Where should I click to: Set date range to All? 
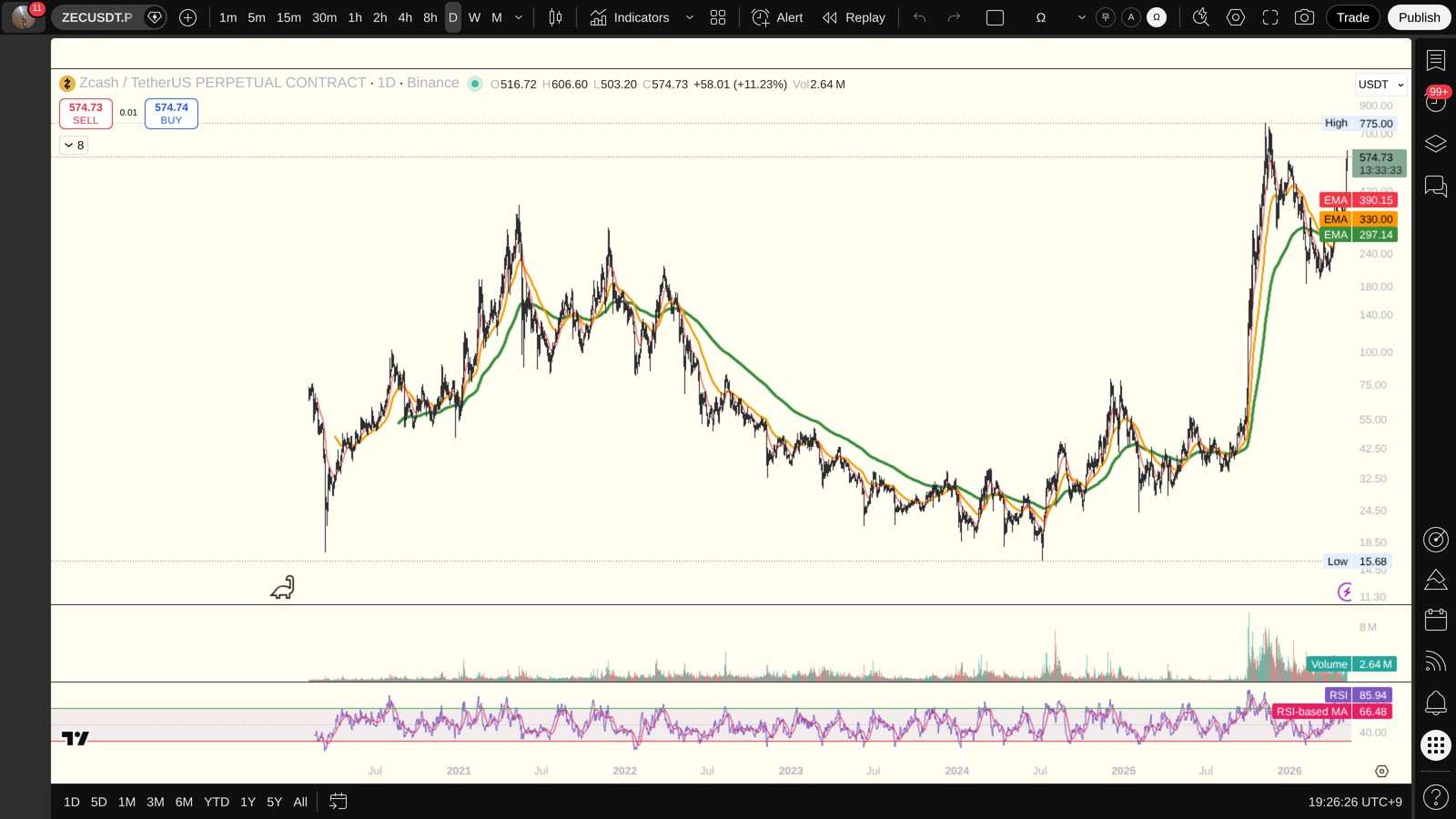point(300,802)
